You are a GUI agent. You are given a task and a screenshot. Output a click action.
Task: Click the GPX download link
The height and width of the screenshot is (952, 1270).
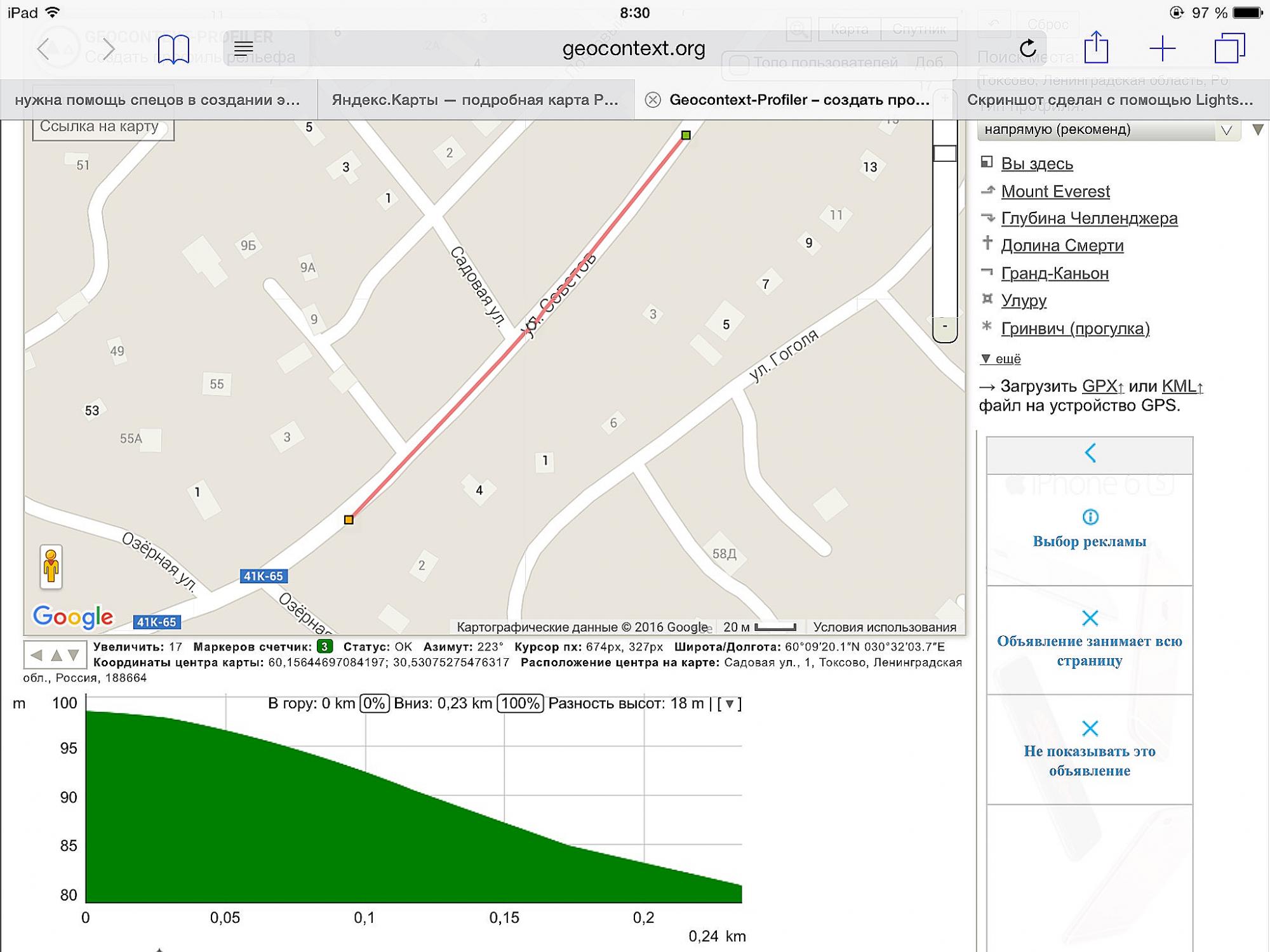[x=1102, y=386]
